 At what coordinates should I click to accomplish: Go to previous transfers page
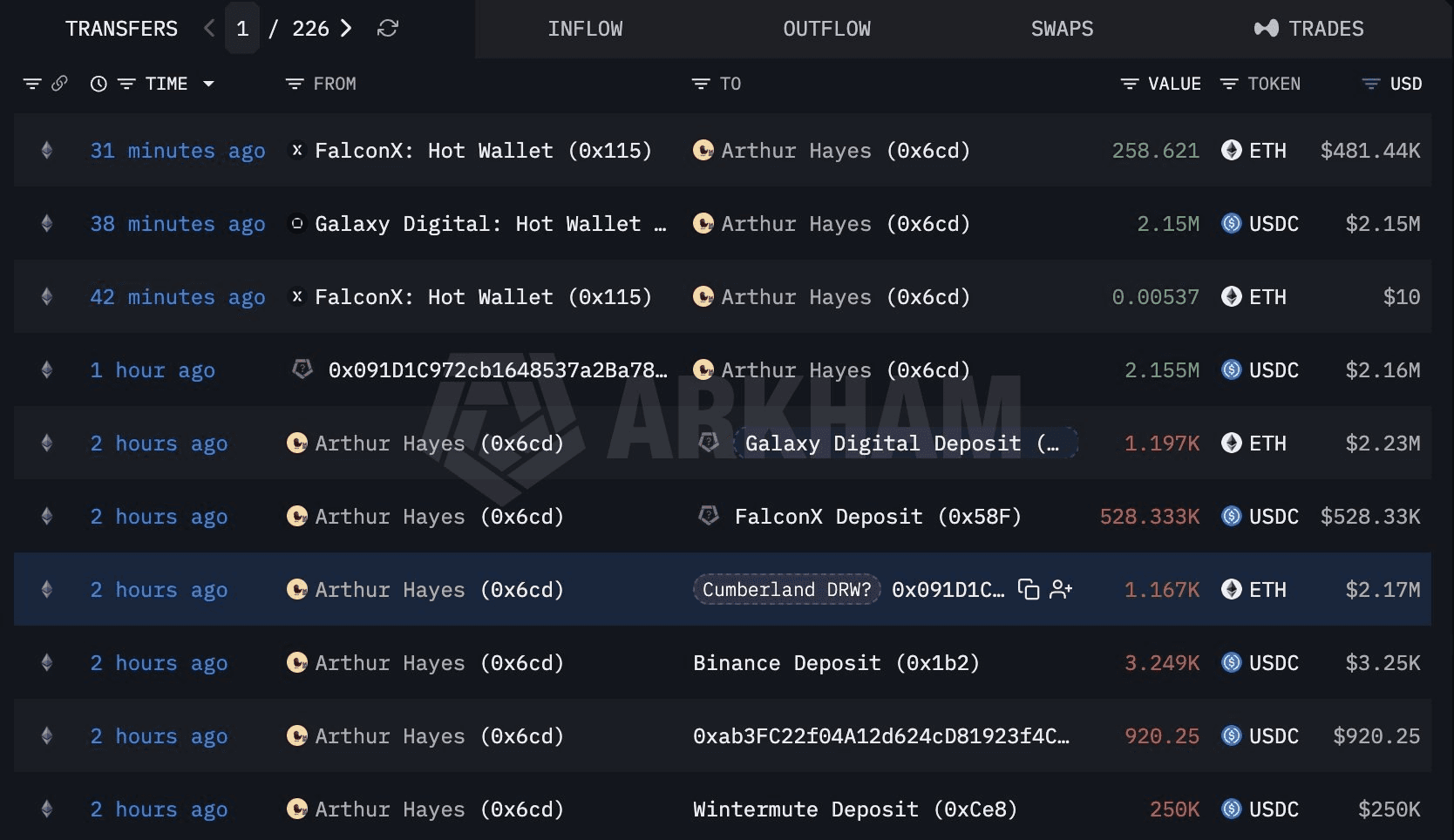click(x=209, y=29)
